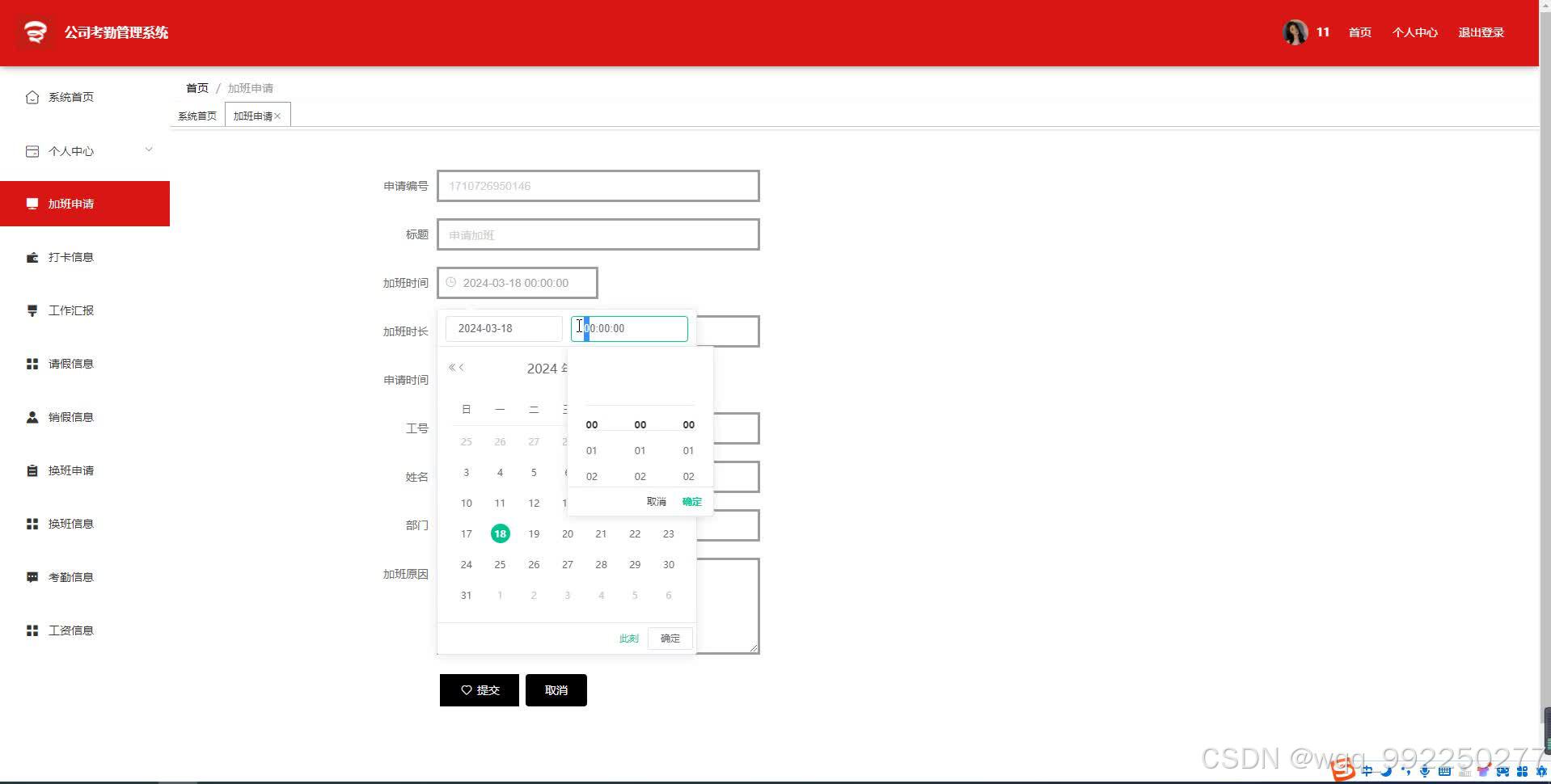Click the grid icon beside 请假信息

tap(32, 364)
